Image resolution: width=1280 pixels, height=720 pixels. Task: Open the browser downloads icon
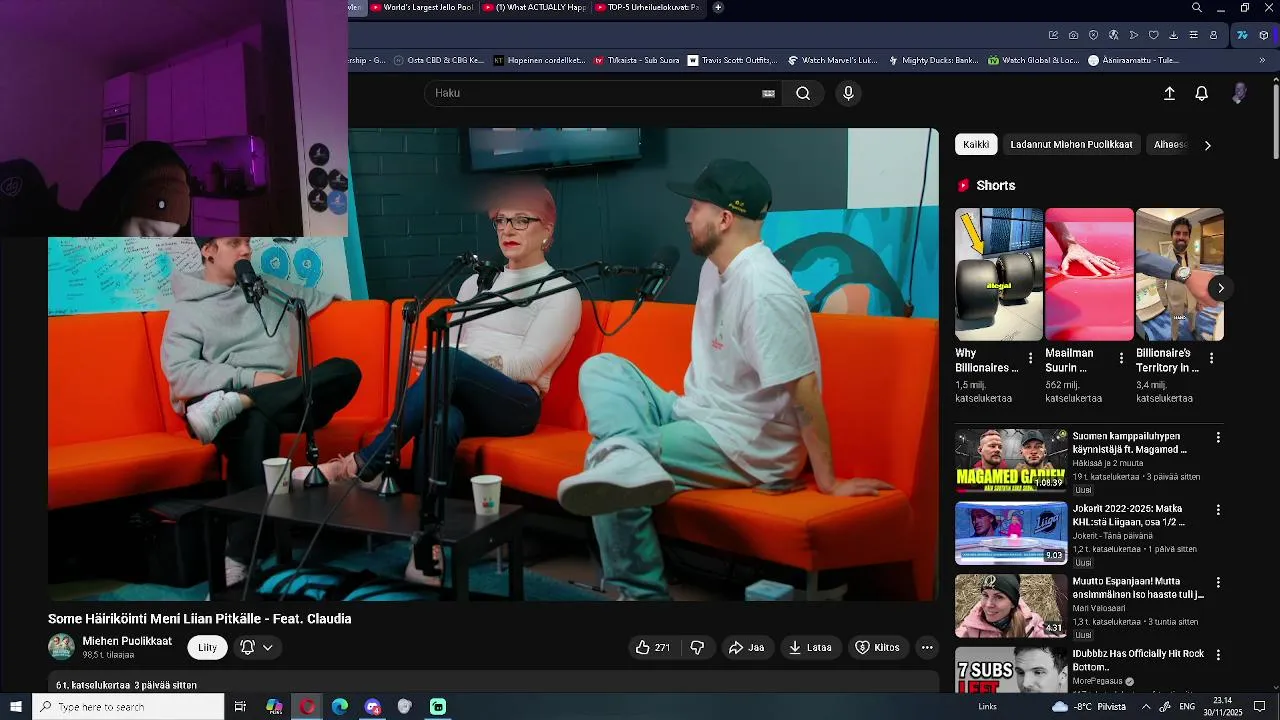1173,35
